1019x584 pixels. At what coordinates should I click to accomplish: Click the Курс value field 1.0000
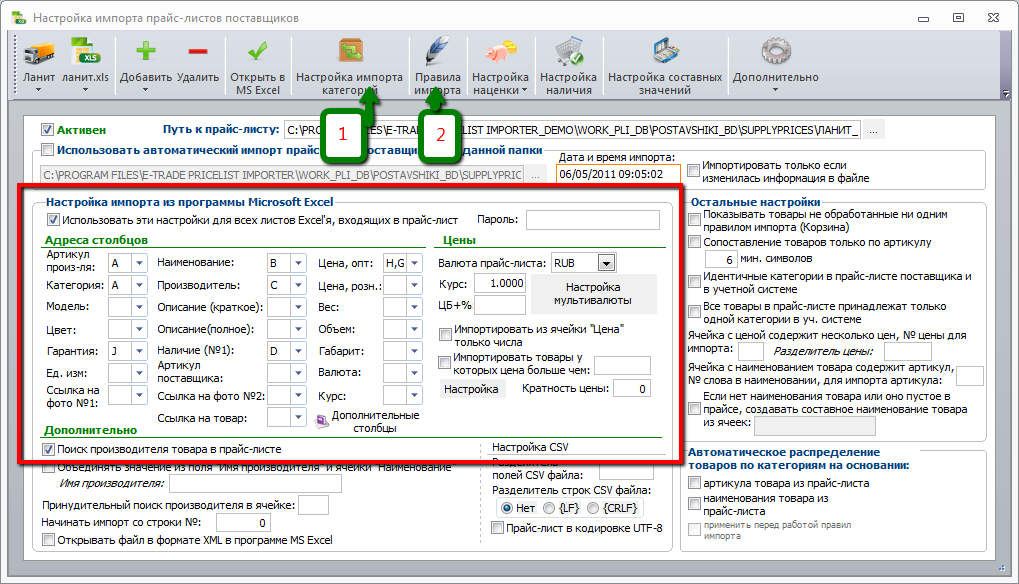[x=500, y=283]
